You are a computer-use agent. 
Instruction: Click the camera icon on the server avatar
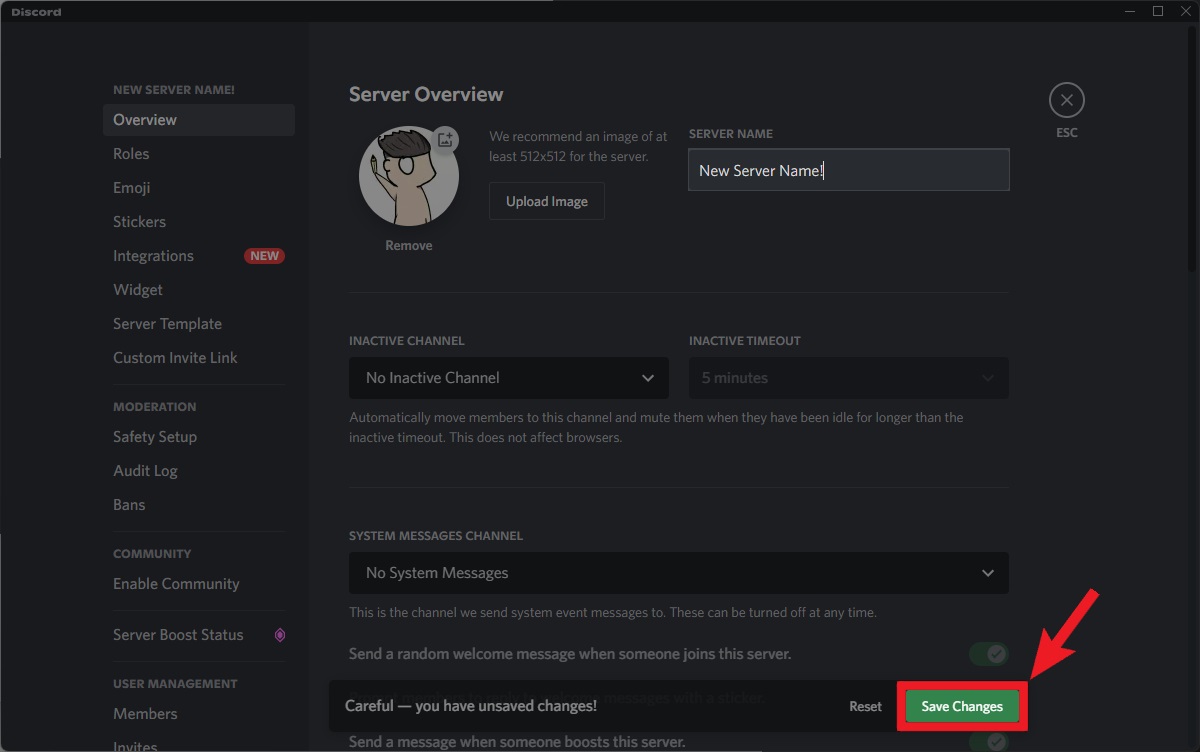coord(446,140)
